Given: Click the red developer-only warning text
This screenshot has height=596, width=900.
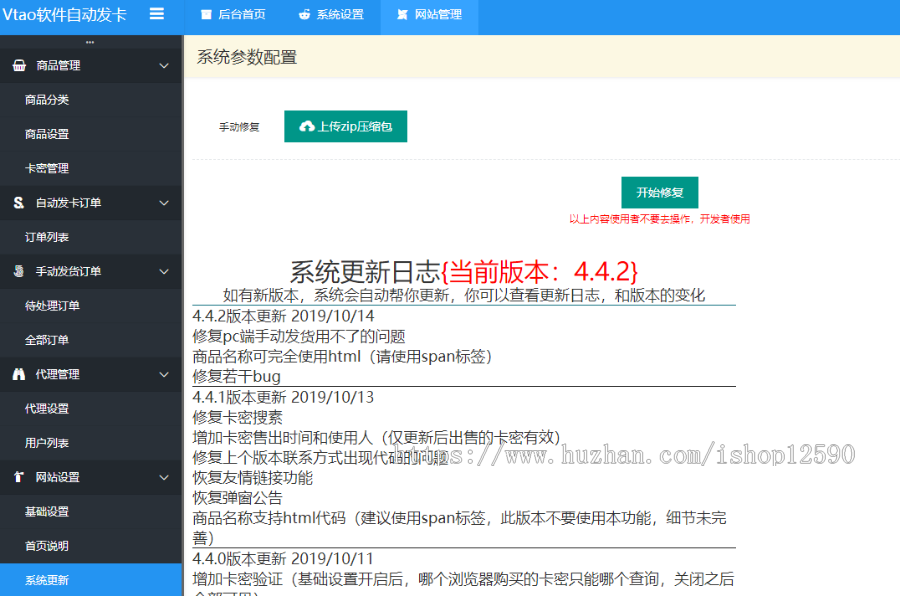Looking at the screenshot, I should [660, 219].
